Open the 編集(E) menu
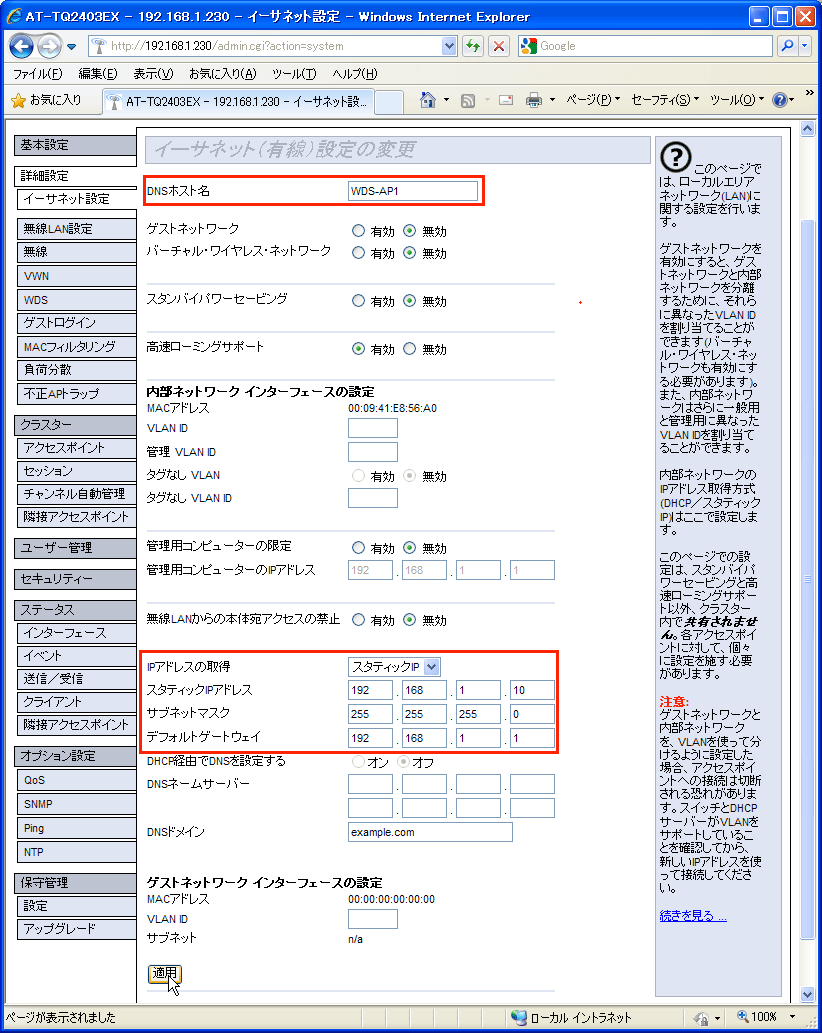This screenshot has width=822, height=1033. [98, 74]
